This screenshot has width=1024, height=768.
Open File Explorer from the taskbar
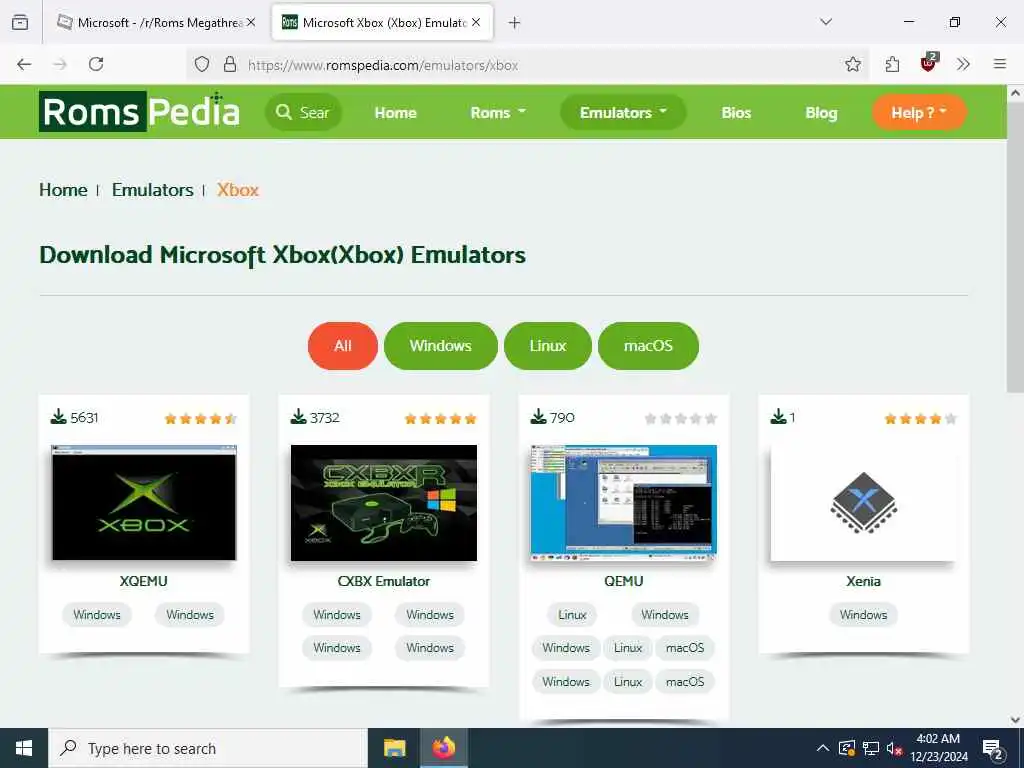[x=394, y=748]
